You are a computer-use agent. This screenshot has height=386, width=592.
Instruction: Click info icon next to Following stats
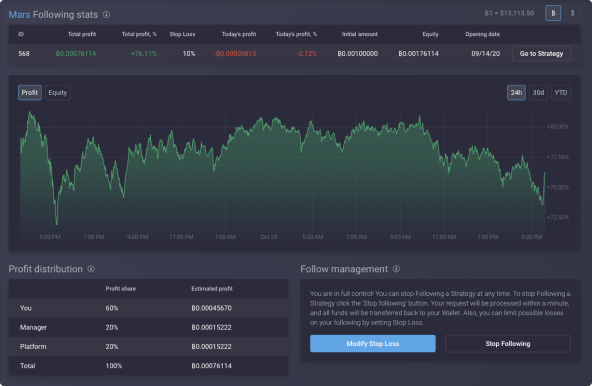[x=106, y=15]
